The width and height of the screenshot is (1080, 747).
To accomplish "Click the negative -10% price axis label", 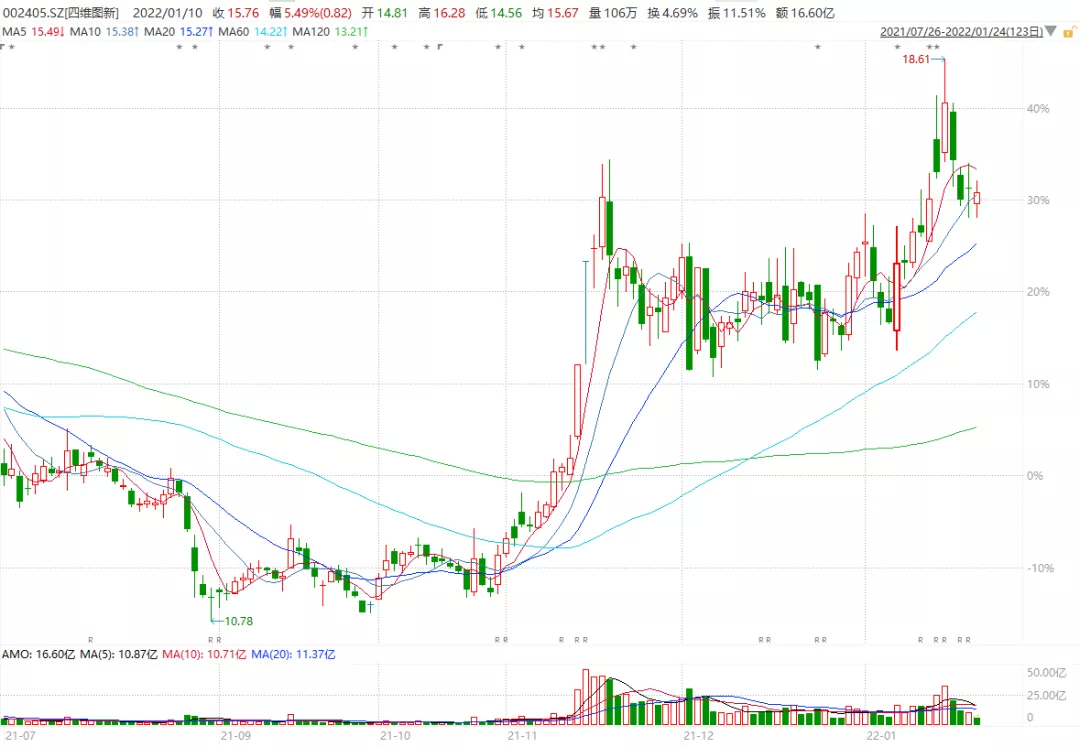I will (x=1041, y=568).
